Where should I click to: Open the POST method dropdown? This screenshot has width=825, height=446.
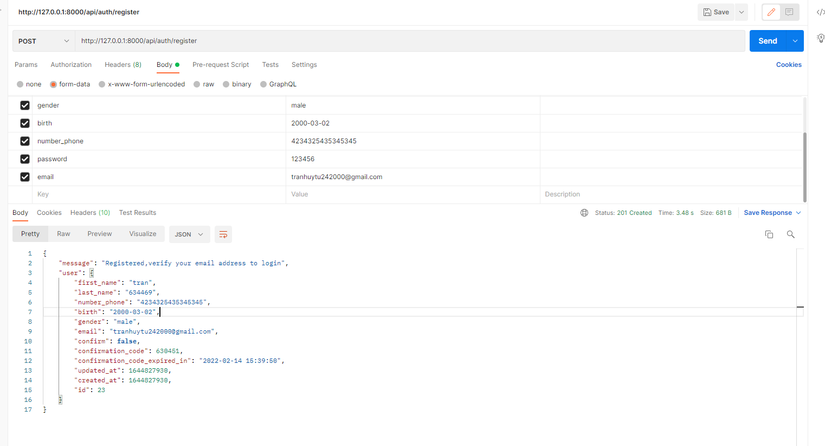pyautogui.click(x=43, y=41)
